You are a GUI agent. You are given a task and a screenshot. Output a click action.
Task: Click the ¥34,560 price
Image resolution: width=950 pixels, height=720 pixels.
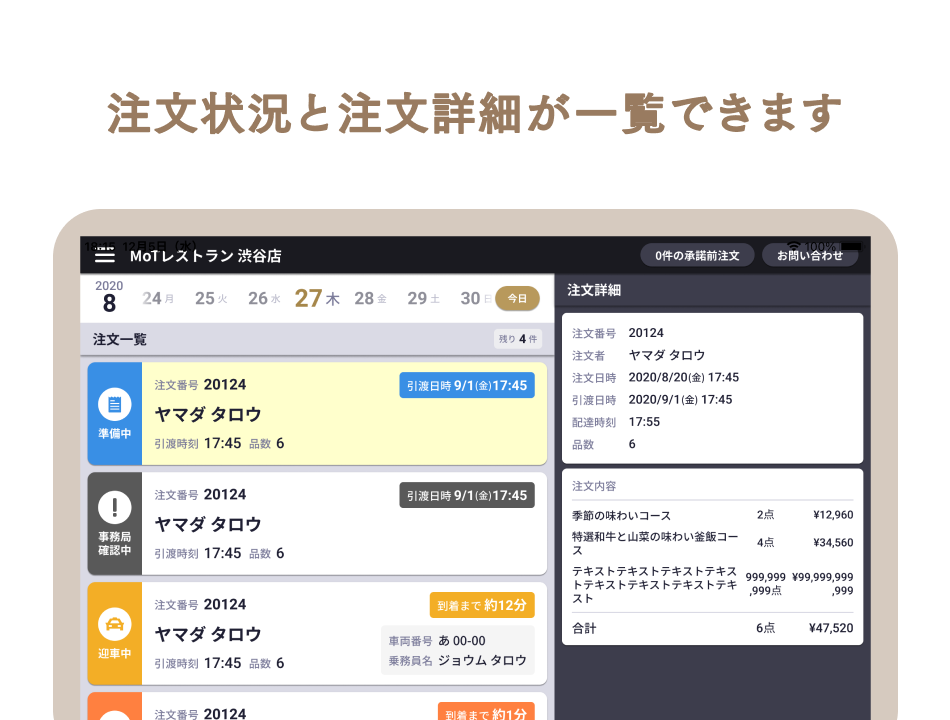pos(833,542)
